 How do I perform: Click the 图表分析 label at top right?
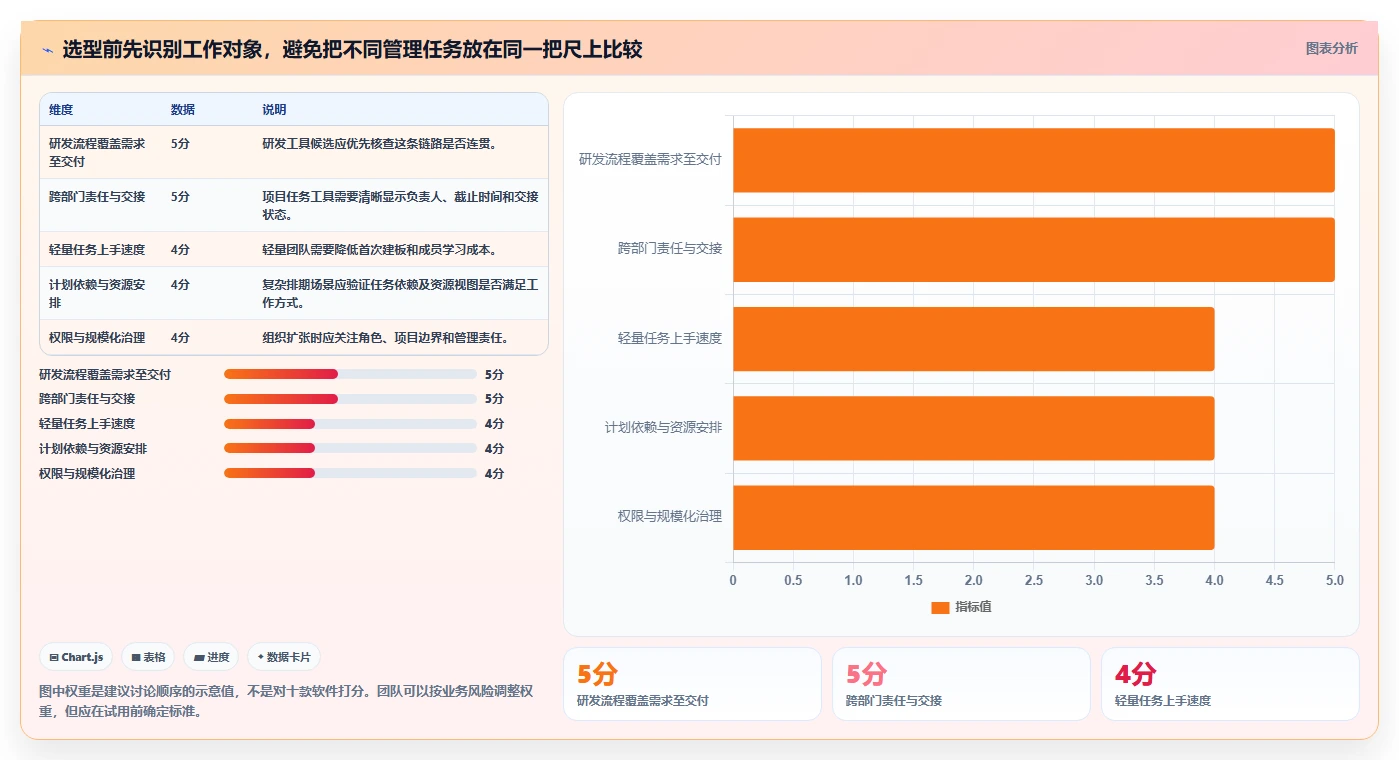[x=1331, y=48]
